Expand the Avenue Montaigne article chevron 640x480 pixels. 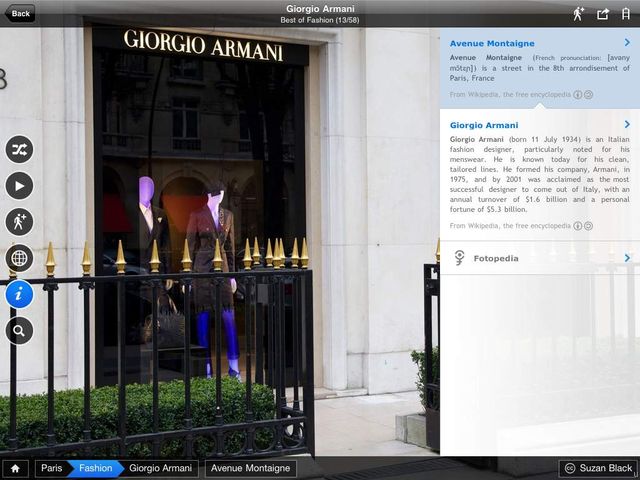pos(626,43)
